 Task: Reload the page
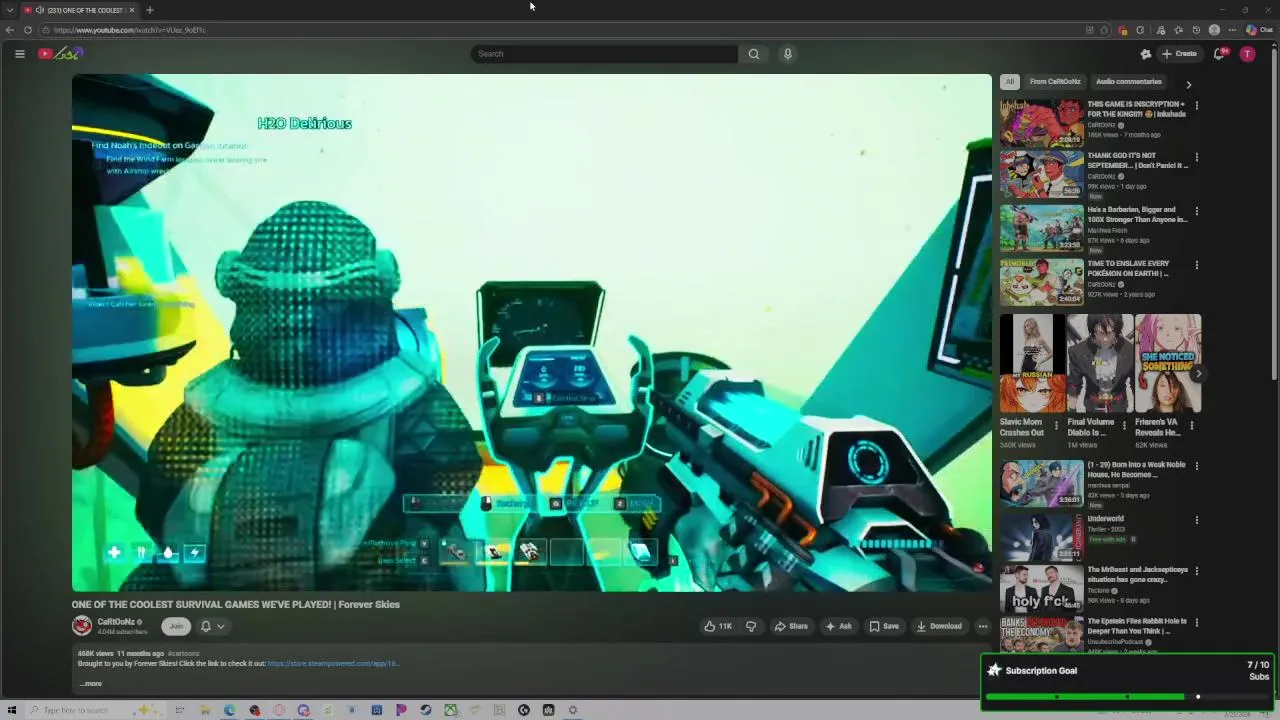click(x=28, y=30)
